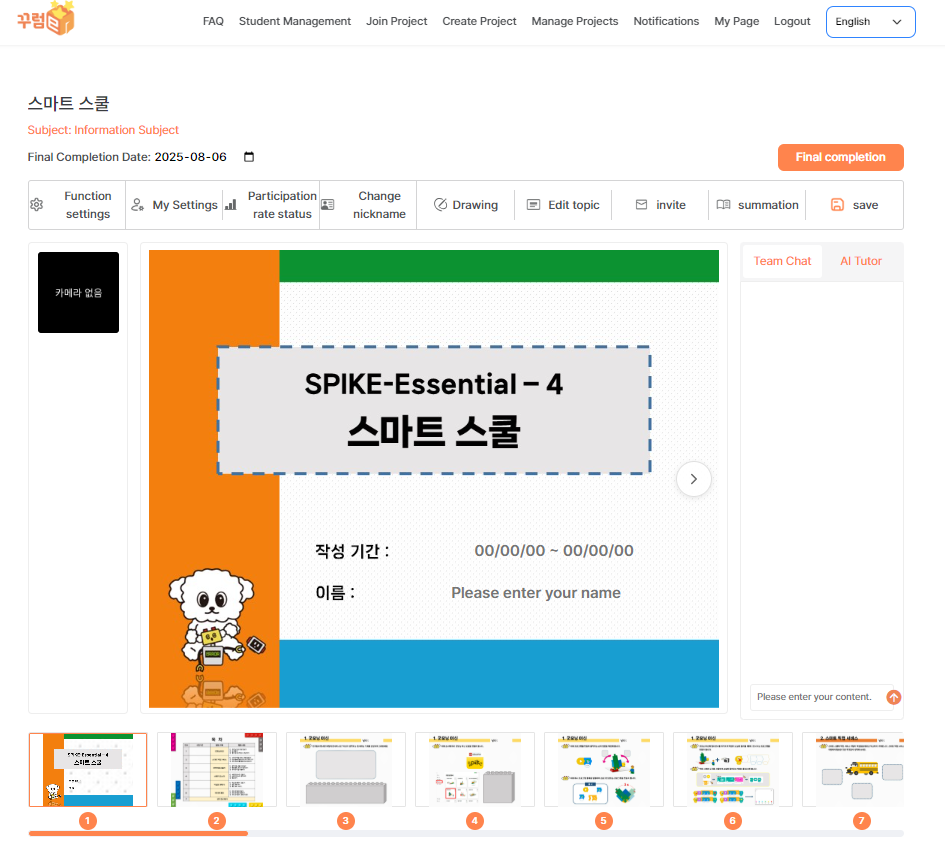Open slide 6 thumbnail
This screenshot has width=945, height=864.
click(x=733, y=769)
